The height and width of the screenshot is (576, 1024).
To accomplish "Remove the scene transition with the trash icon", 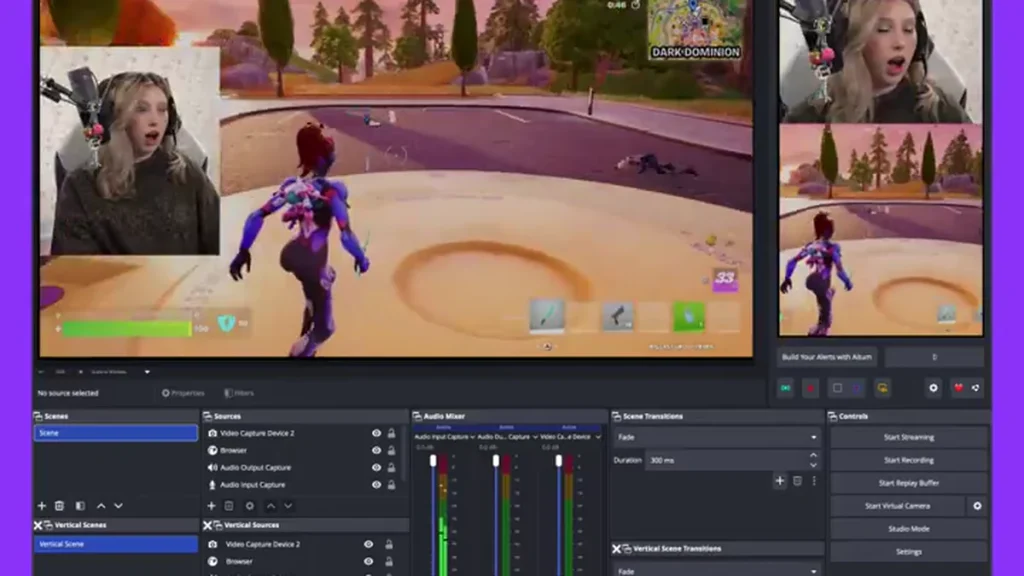I will point(797,481).
